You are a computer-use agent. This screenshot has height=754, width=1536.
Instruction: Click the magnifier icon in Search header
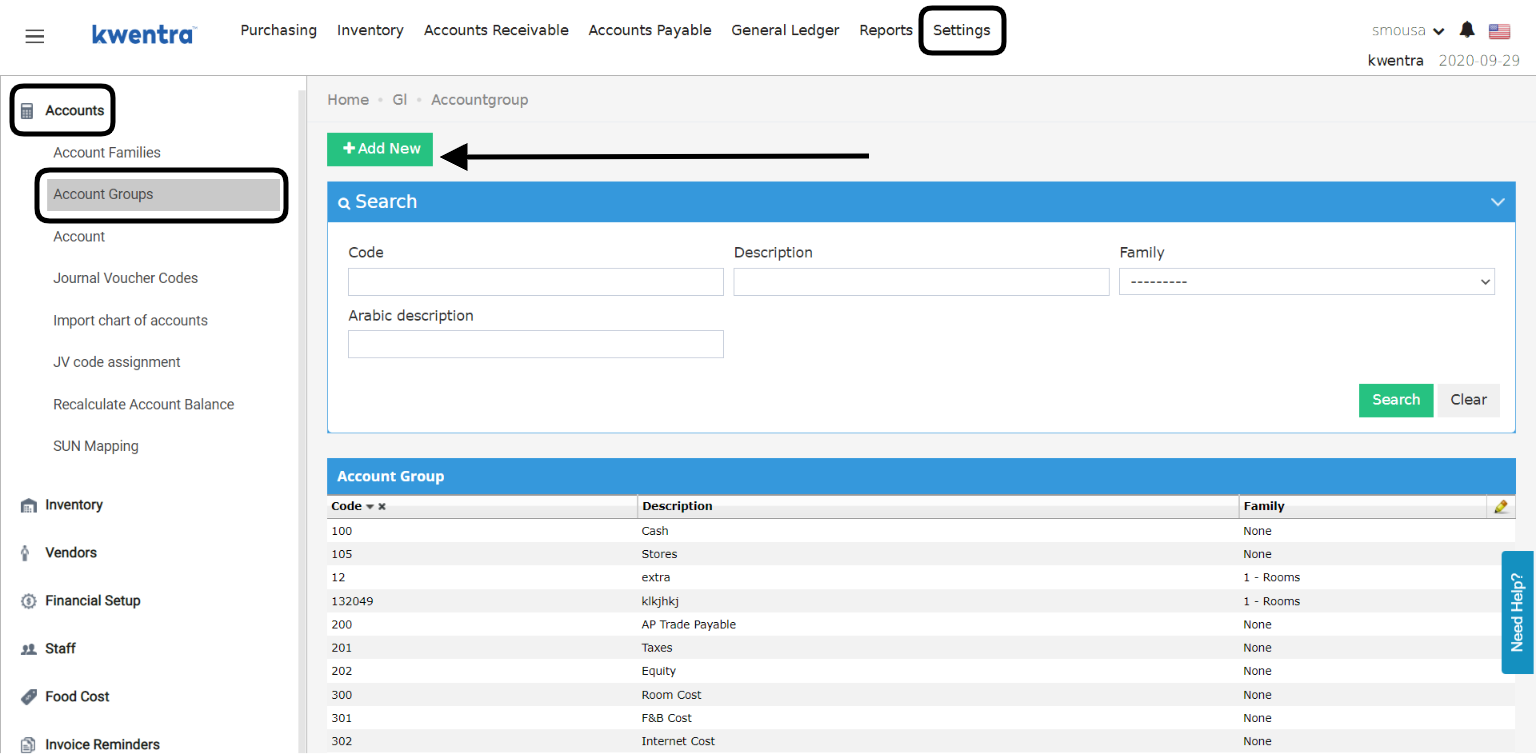344,203
